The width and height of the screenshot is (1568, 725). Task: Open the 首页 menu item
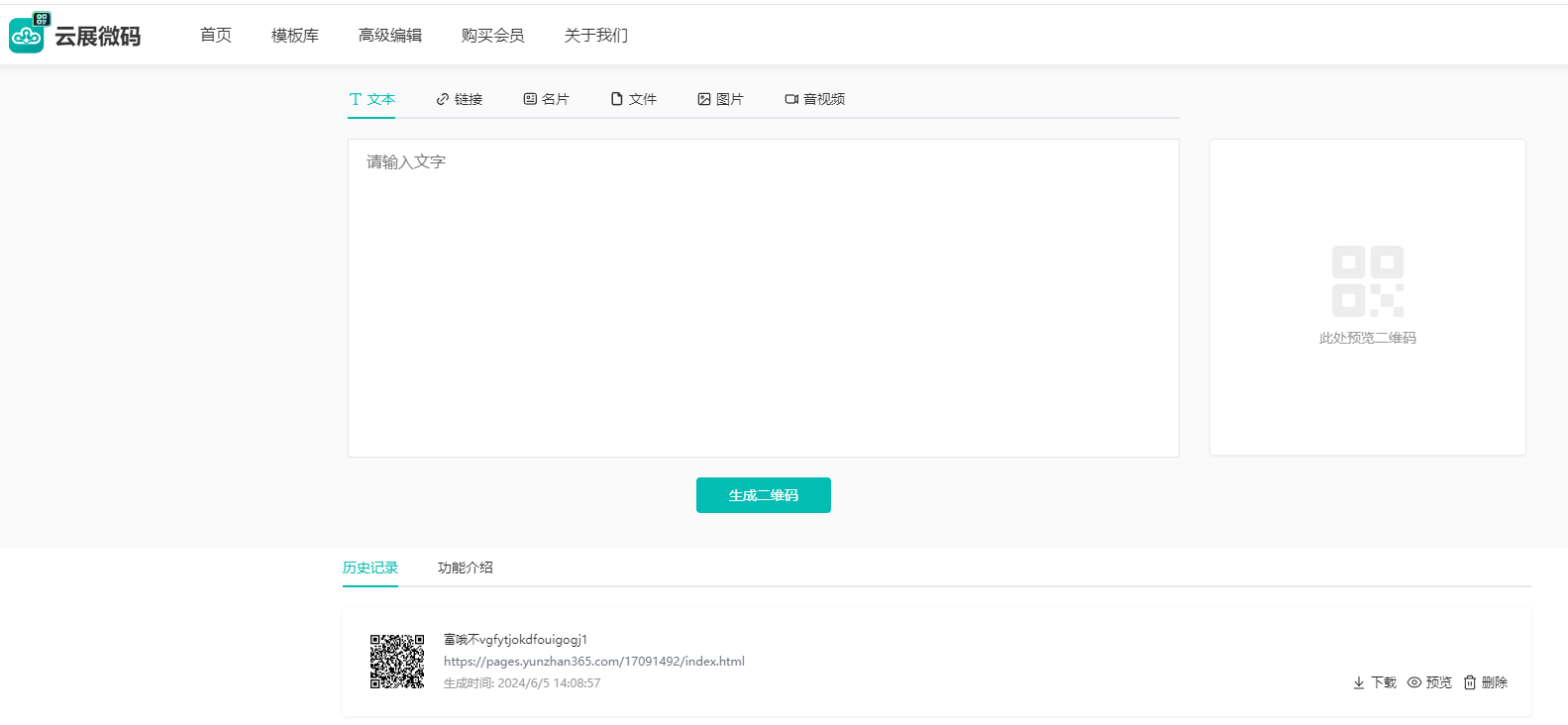[216, 36]
